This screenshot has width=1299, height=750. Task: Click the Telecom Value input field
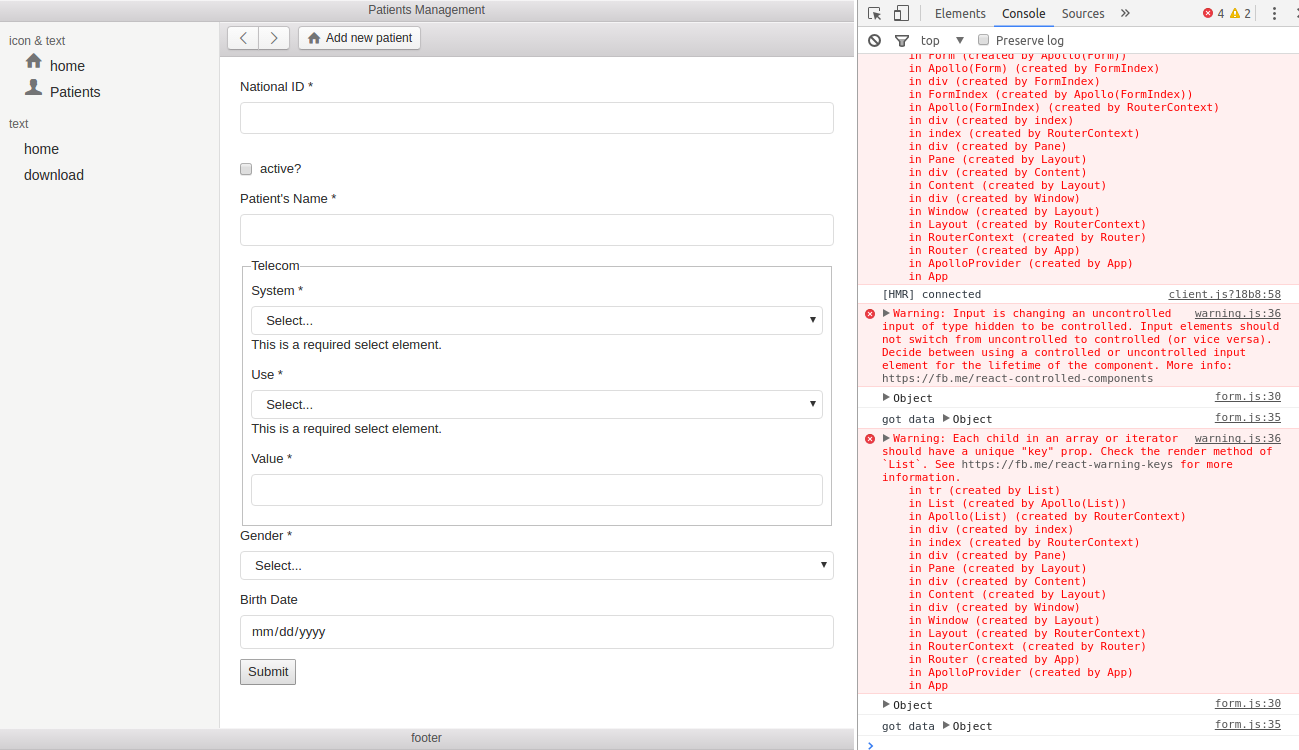pyautogui.click(x=537, y=490)
